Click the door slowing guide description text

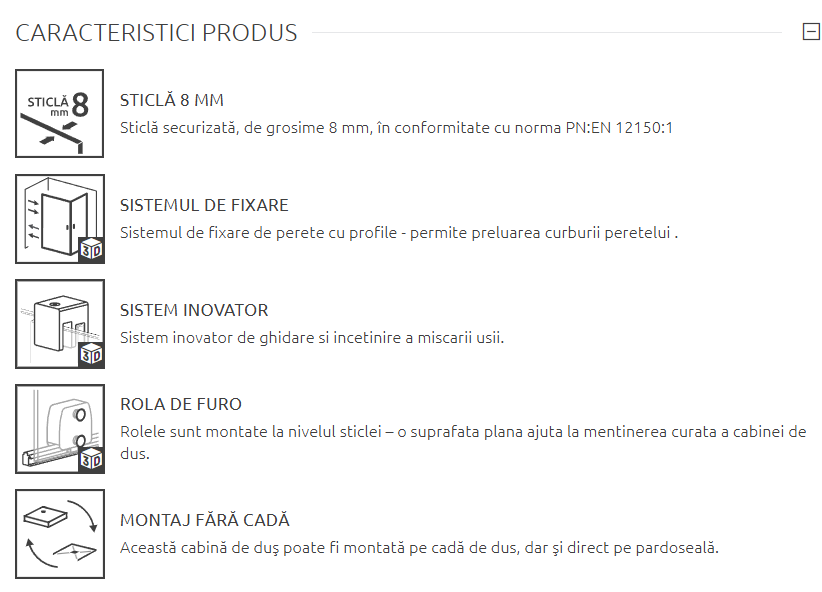[x=312, y=338]
